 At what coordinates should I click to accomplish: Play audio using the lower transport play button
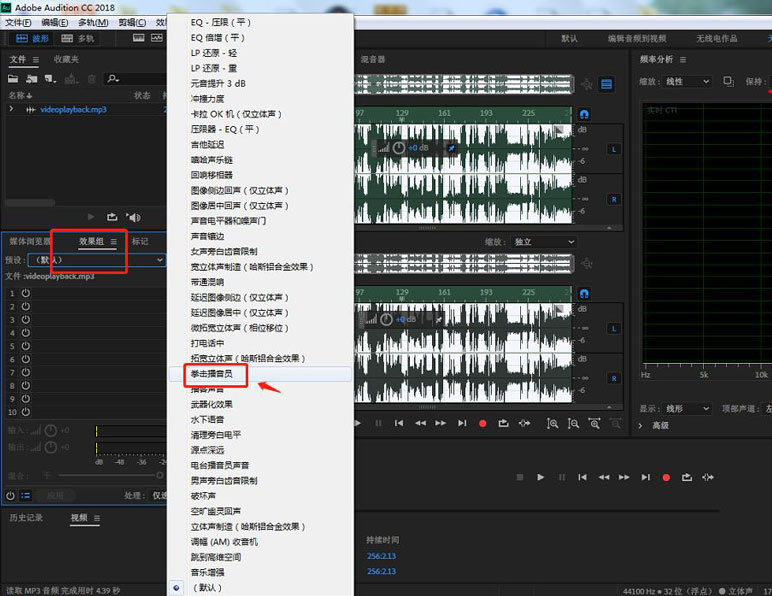click(x=540, y=478)
